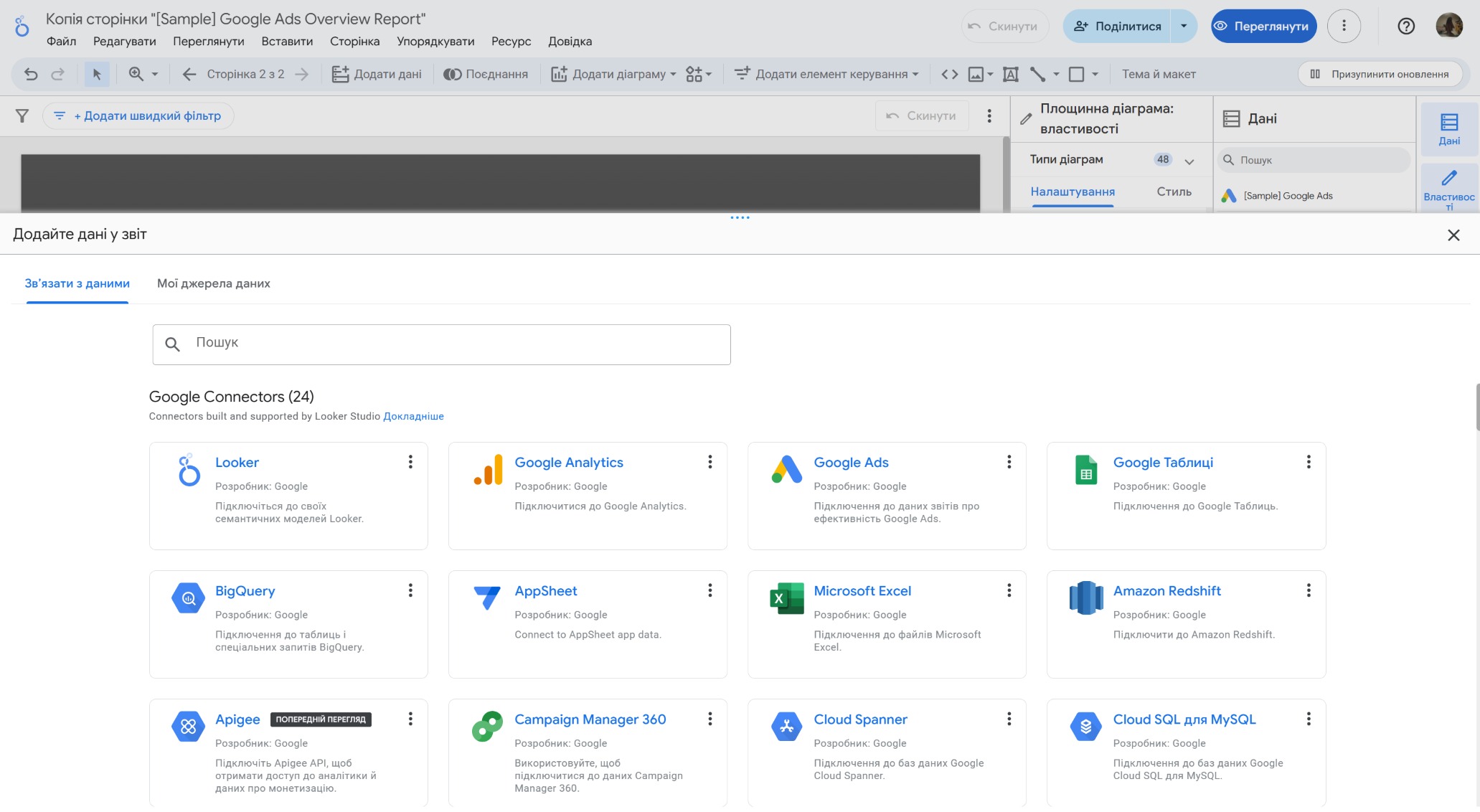Open the Вставити menu
This screenshot has width=1480, height=812.
(287, 42)
